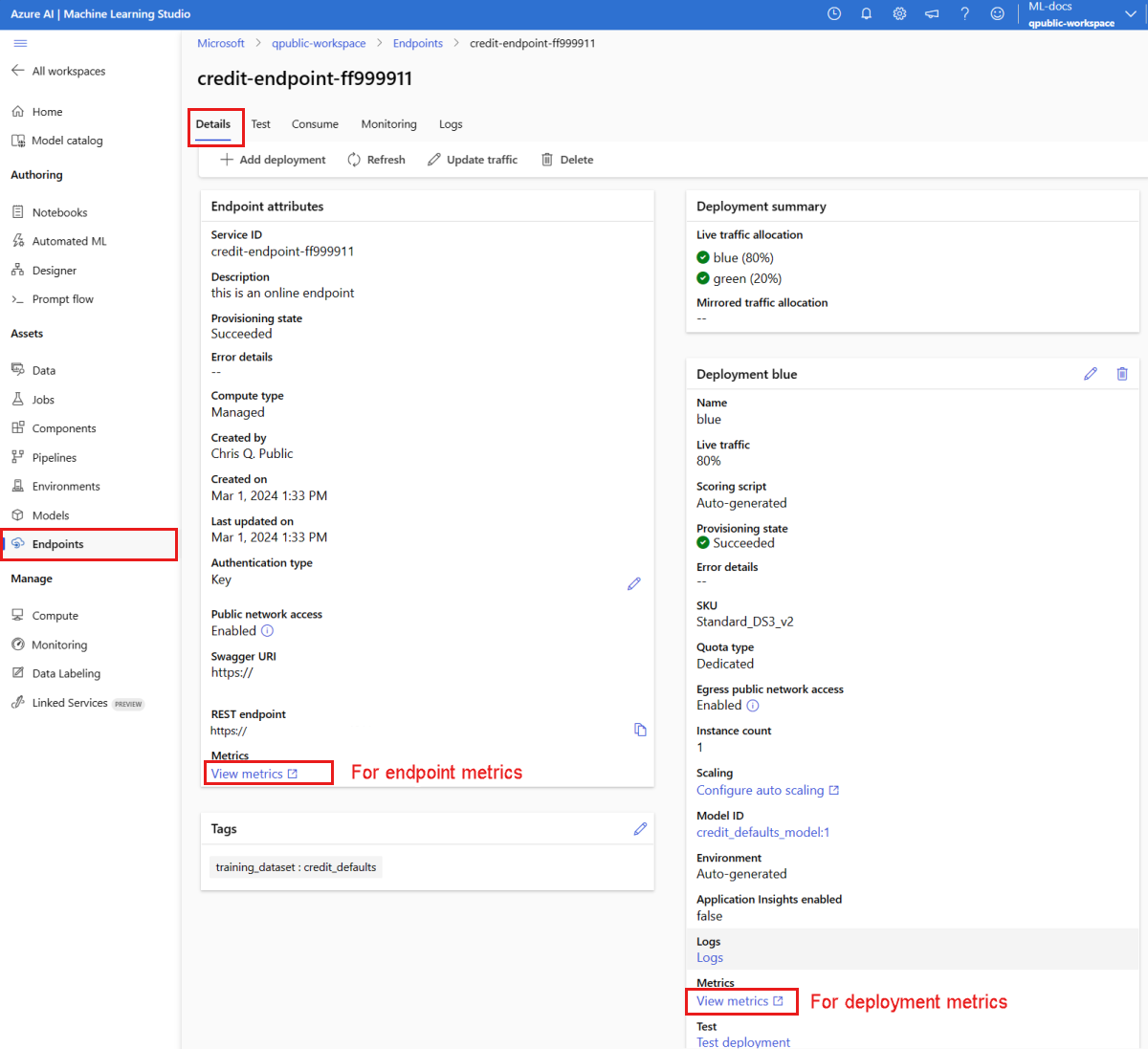Open the credit_defaults_model:1 model link

762,833
